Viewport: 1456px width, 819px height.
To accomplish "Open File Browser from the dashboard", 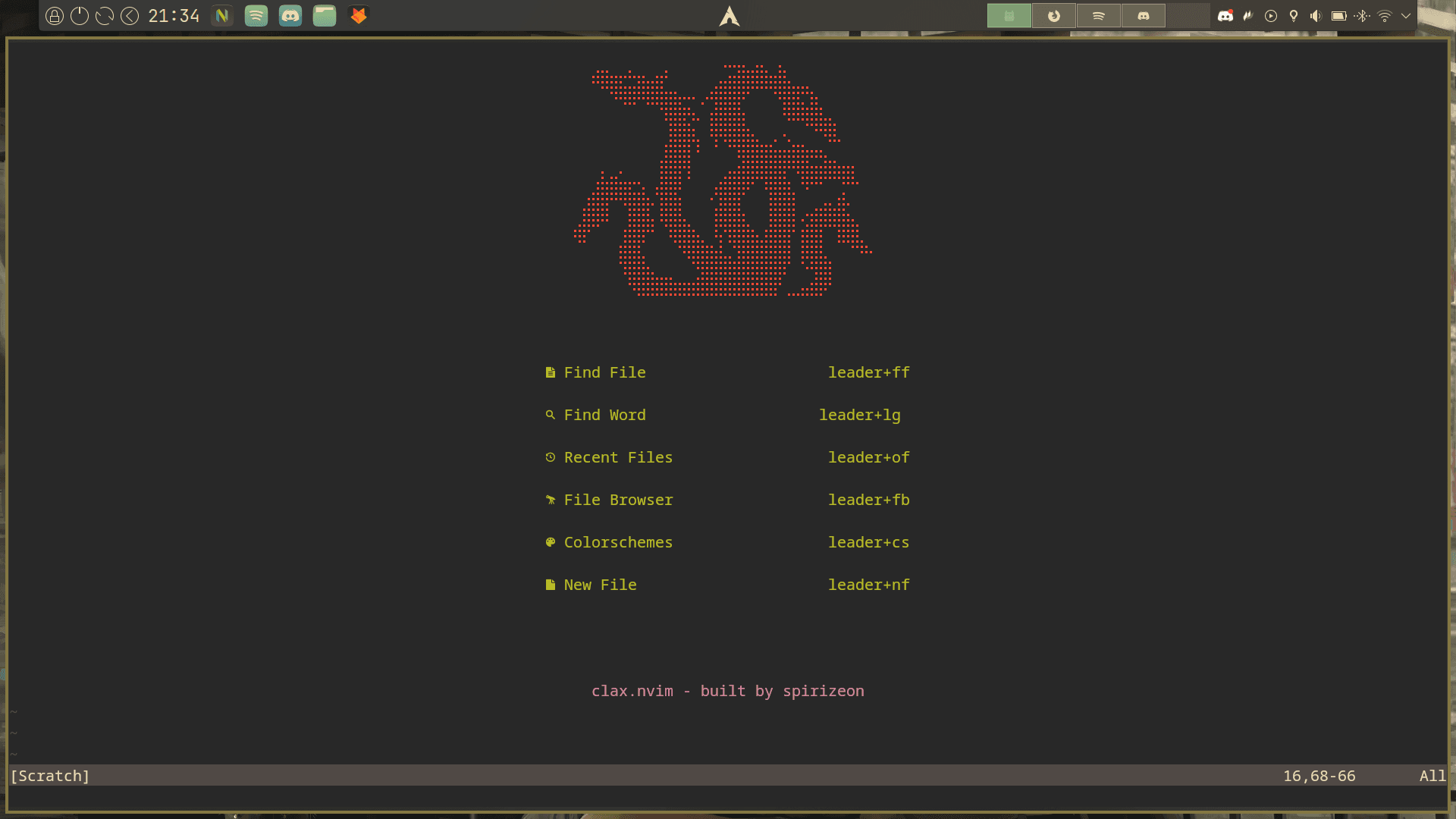I will click(x=618, y=500).
